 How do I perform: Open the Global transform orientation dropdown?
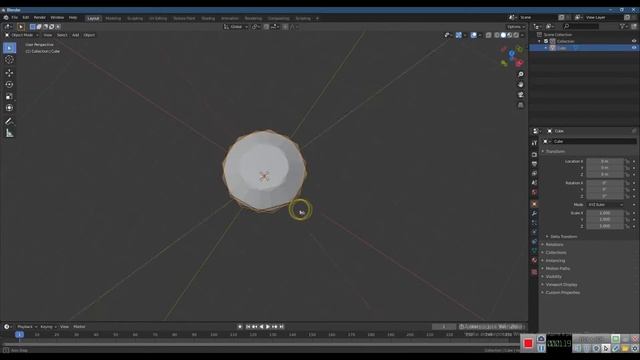click(236, 27)
